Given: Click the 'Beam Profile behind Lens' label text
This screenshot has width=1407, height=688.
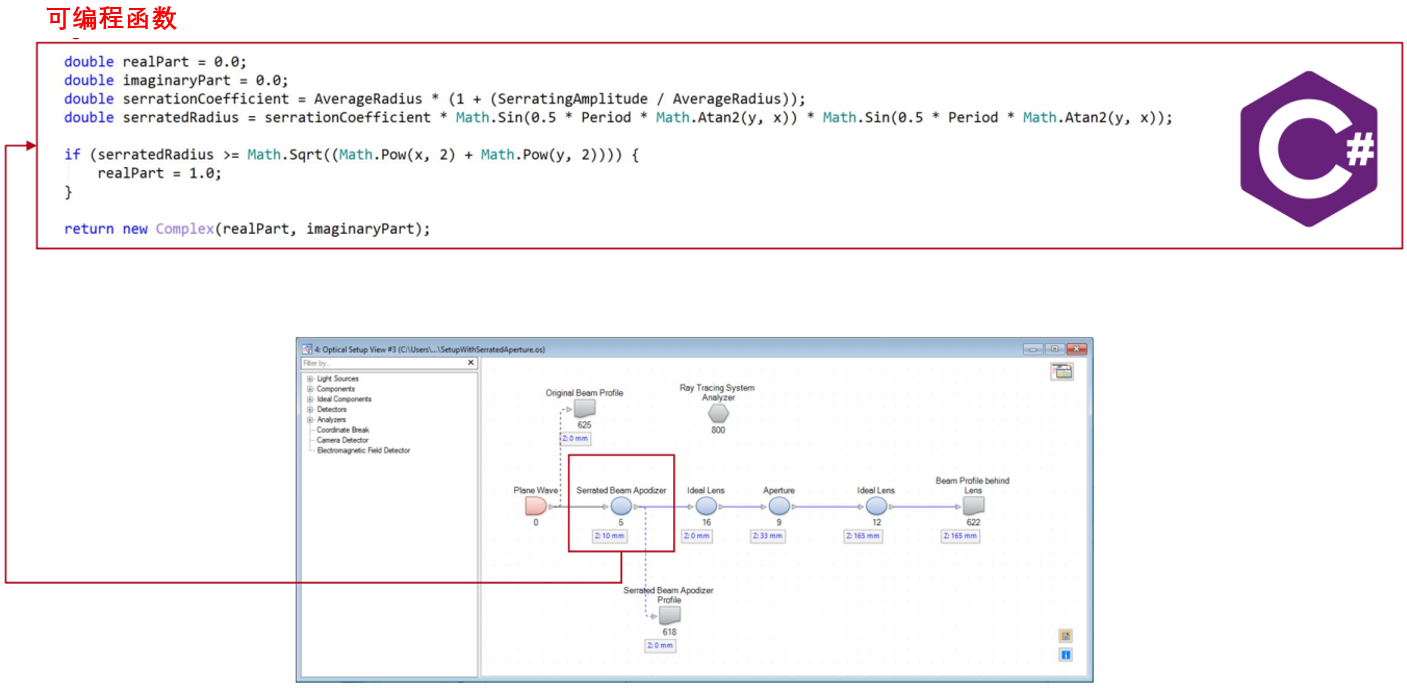Looking at the screenshot, I should pos(972,485).
